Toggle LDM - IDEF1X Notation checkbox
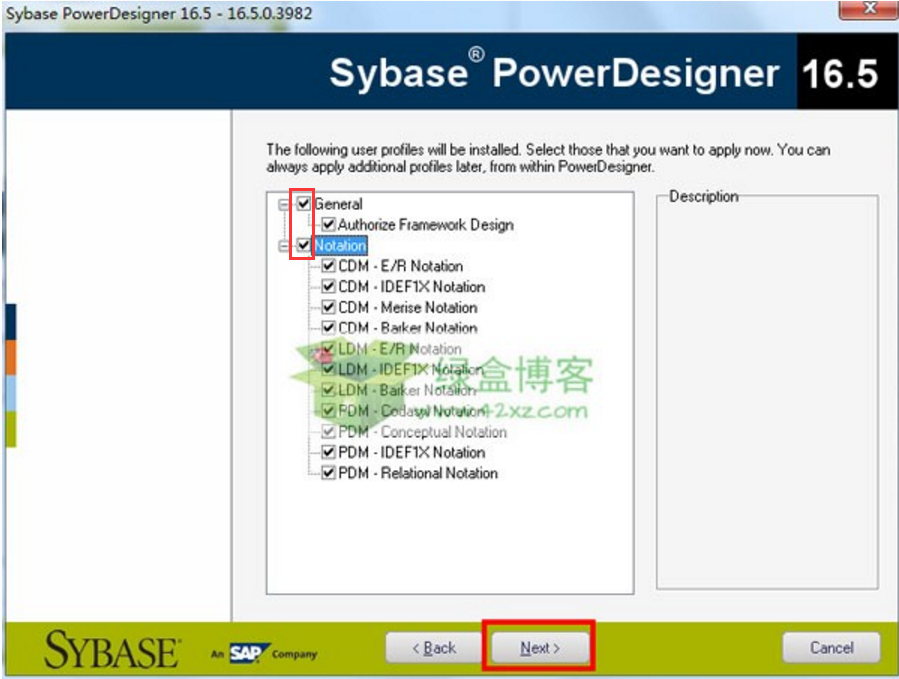 pos(328,369)
